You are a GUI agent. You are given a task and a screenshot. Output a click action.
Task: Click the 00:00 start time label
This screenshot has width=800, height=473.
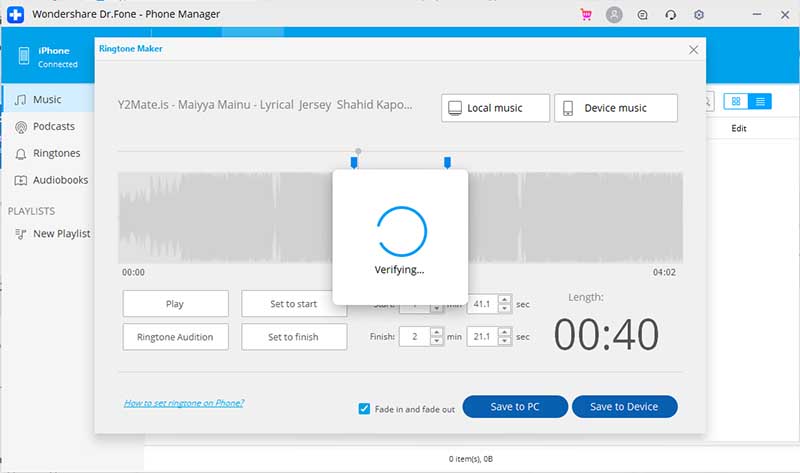click(133, 272)
